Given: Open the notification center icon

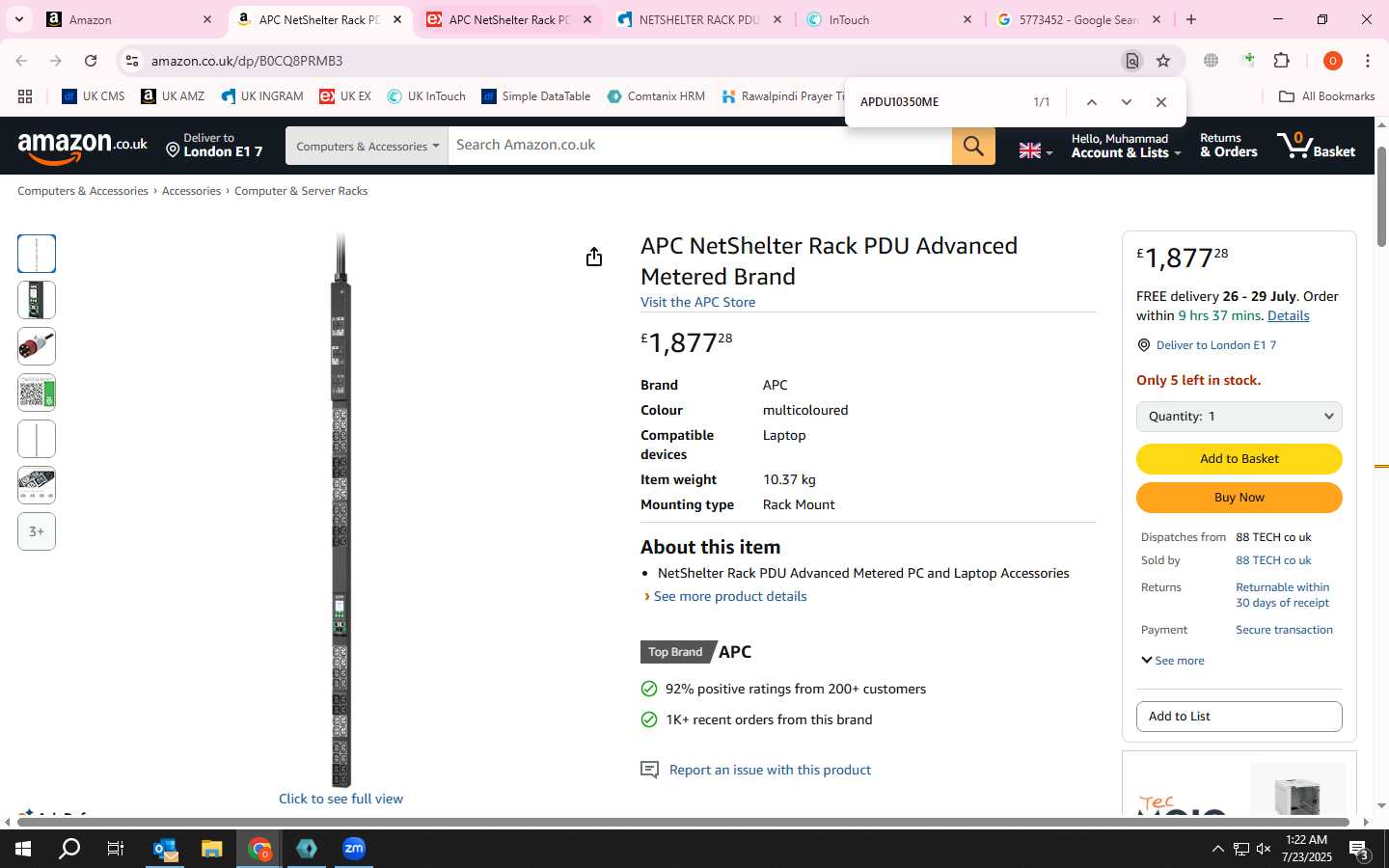Looking at the screenshot, I should 1359,850.
